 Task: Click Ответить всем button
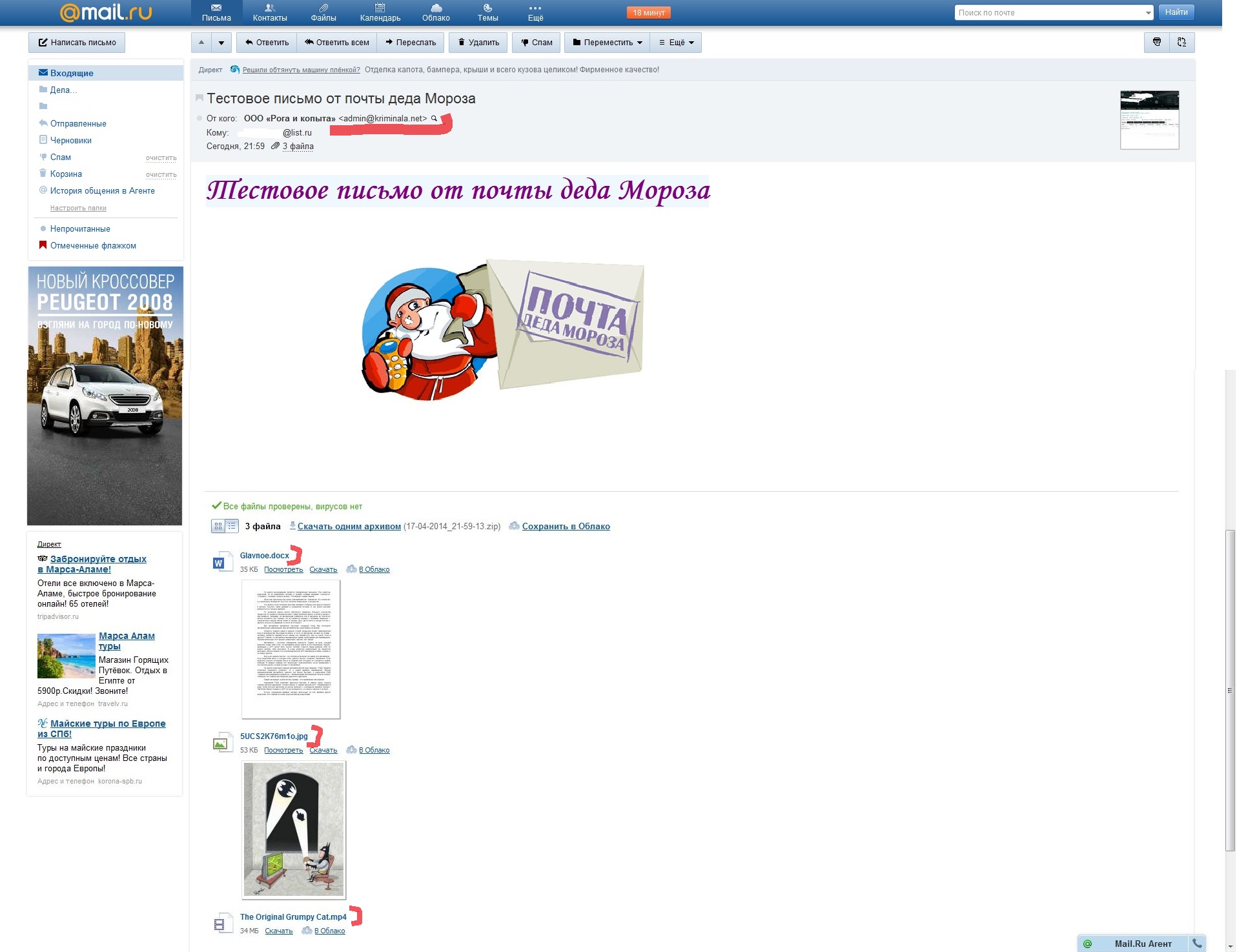tap(337, 43)
